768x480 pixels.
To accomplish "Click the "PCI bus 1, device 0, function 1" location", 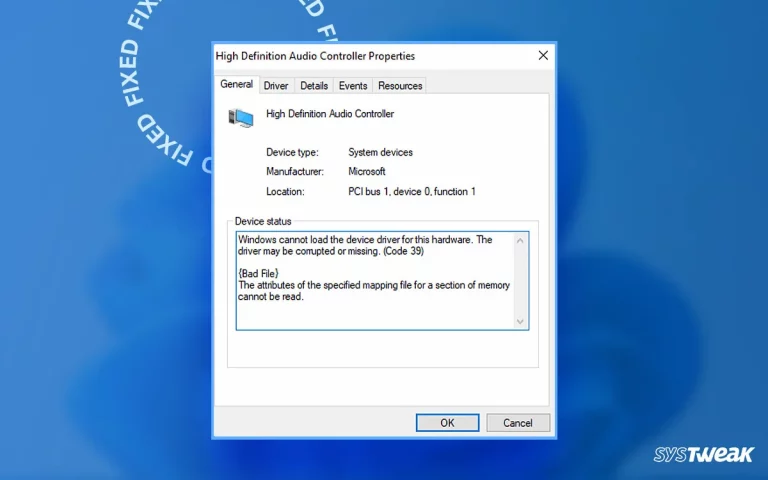I will coord(411,192).
